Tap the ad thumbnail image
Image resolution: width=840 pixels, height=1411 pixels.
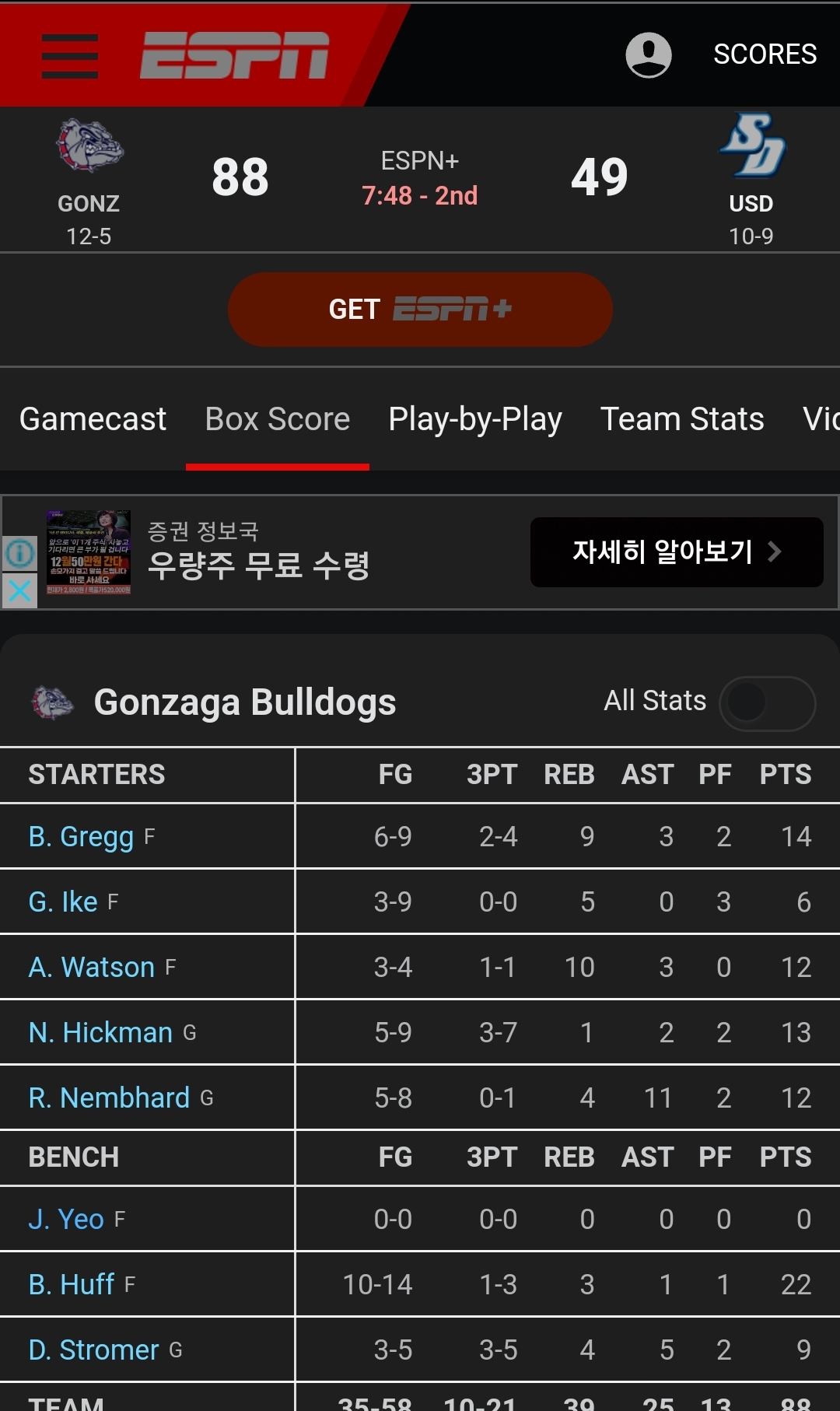pos(89,552)
